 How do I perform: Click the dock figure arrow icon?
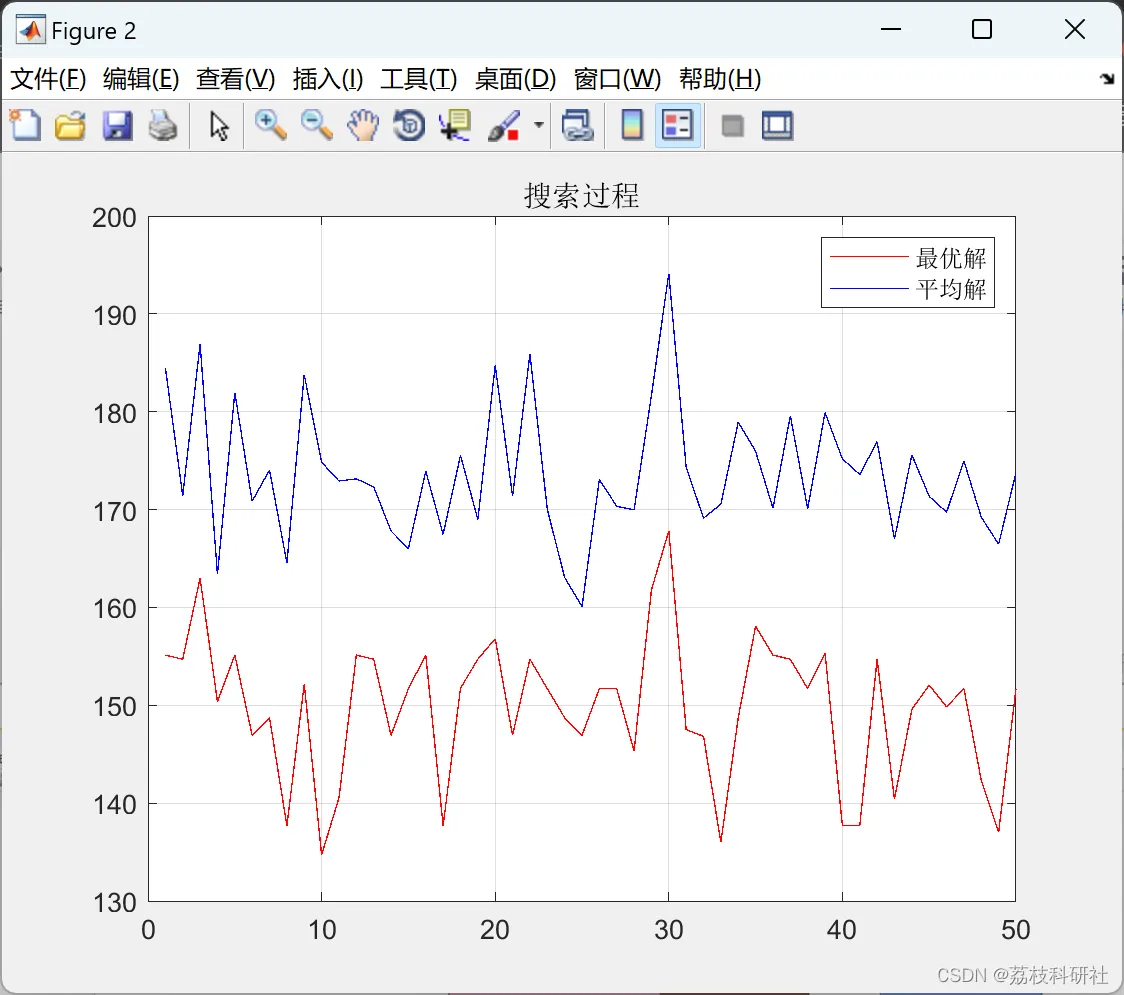(1107, 79)
